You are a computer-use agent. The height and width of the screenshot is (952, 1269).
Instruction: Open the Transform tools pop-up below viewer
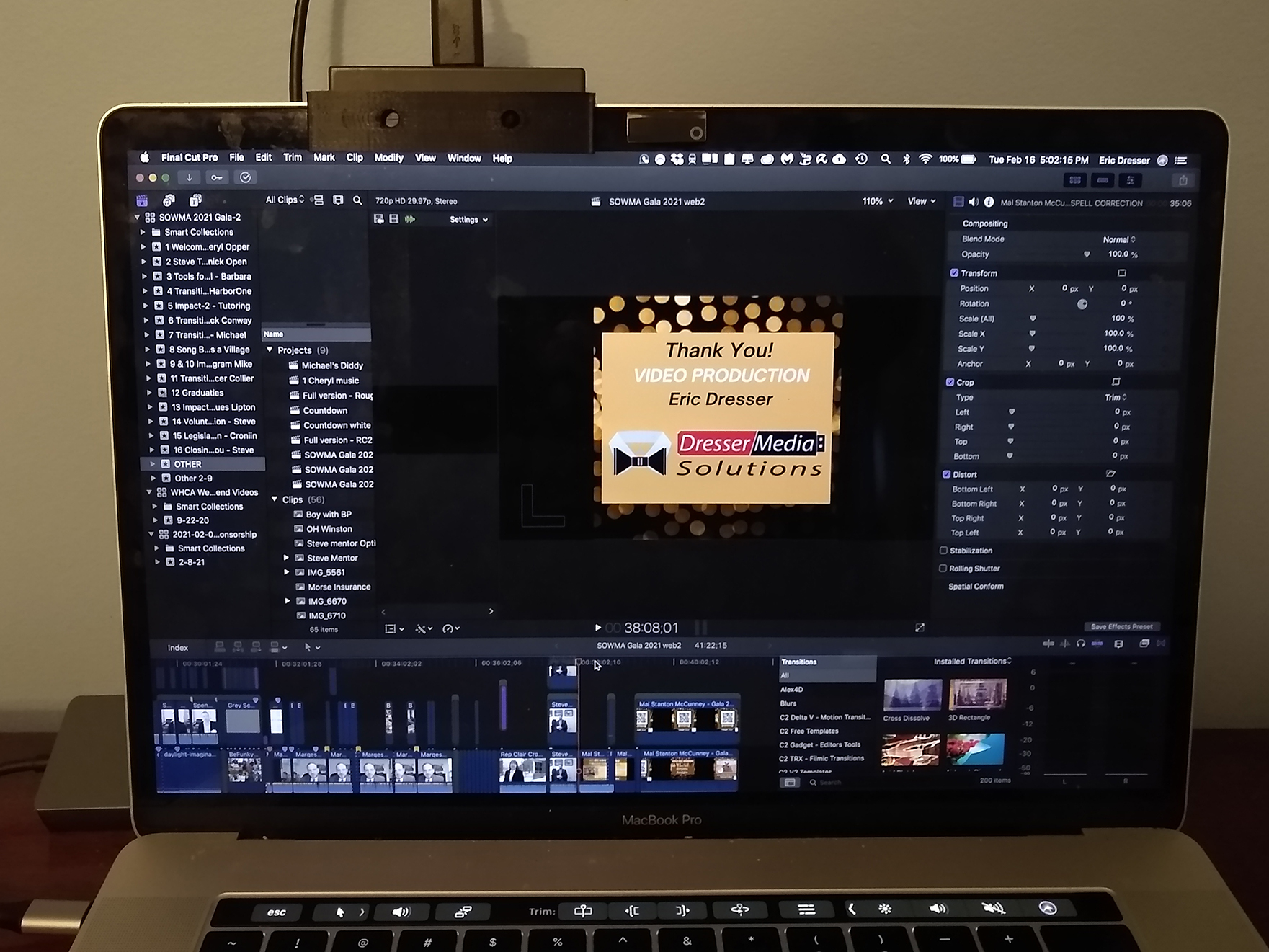[x=393, y=629]
